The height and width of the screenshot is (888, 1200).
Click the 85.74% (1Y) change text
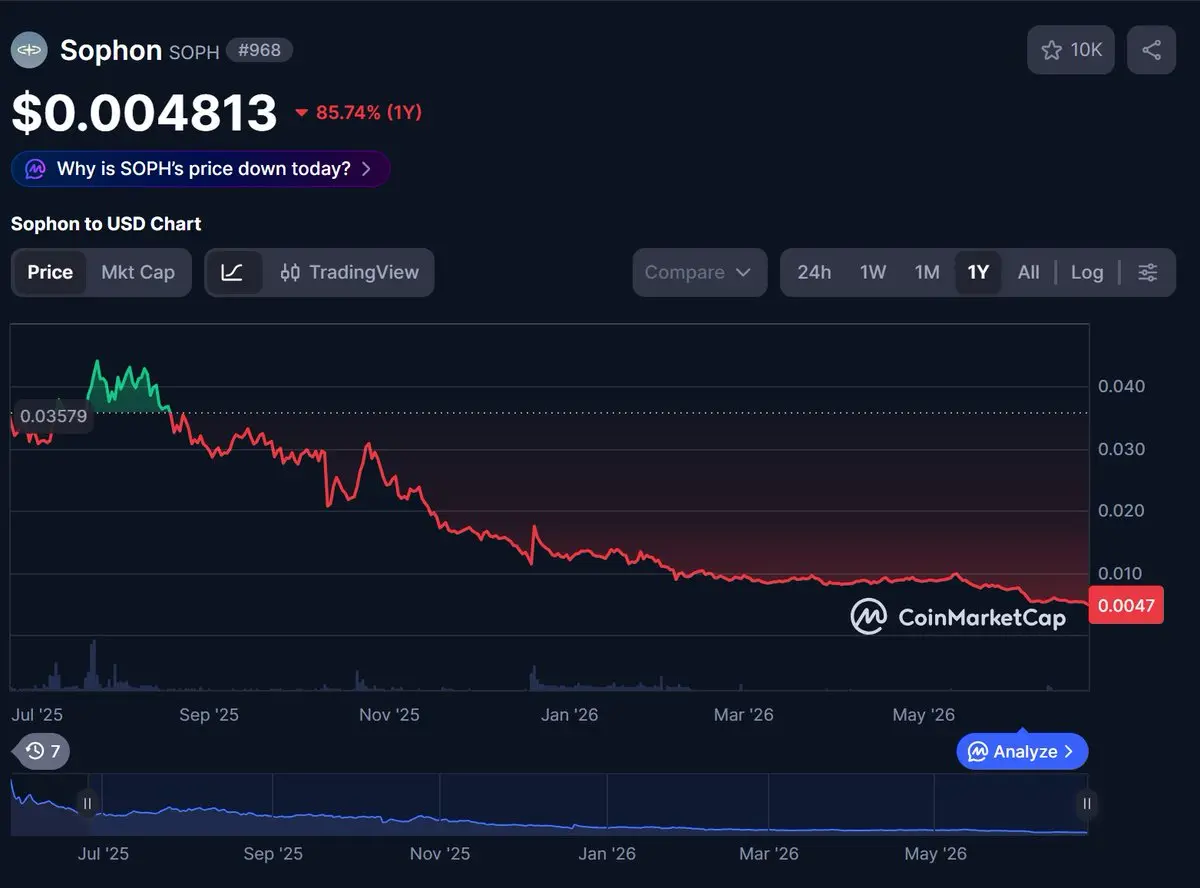pos(369,112)
